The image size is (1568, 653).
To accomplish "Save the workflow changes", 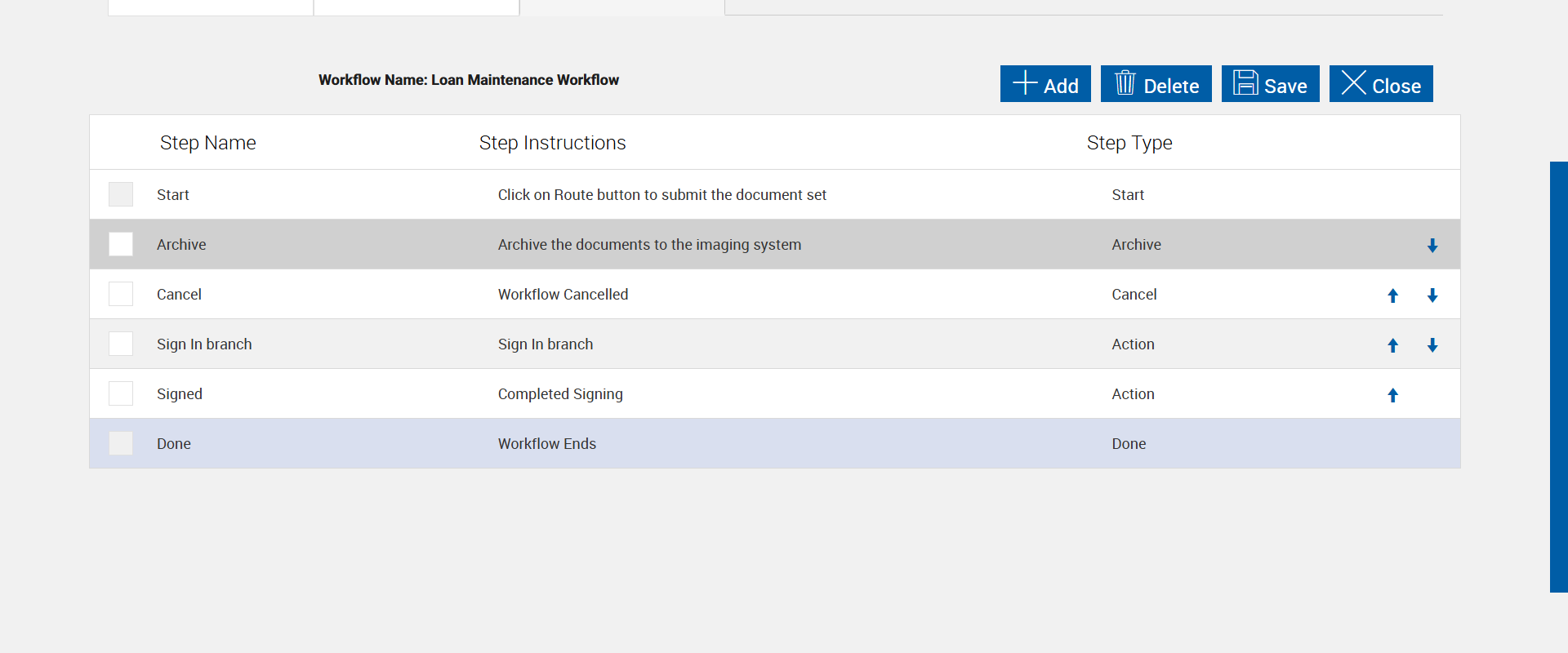I will click(1270, 84).
